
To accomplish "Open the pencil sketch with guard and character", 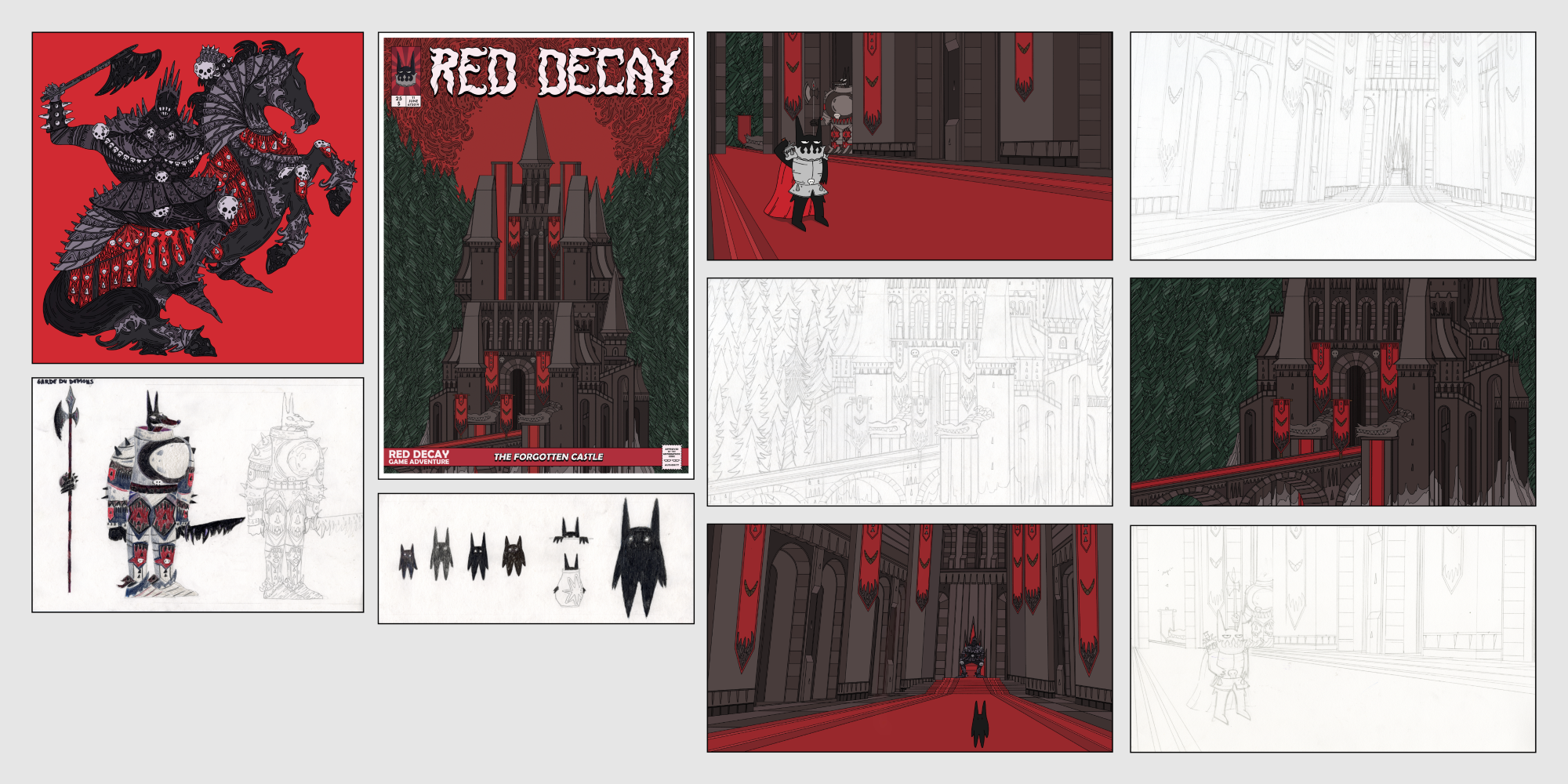I will (x=1332, y=638).
